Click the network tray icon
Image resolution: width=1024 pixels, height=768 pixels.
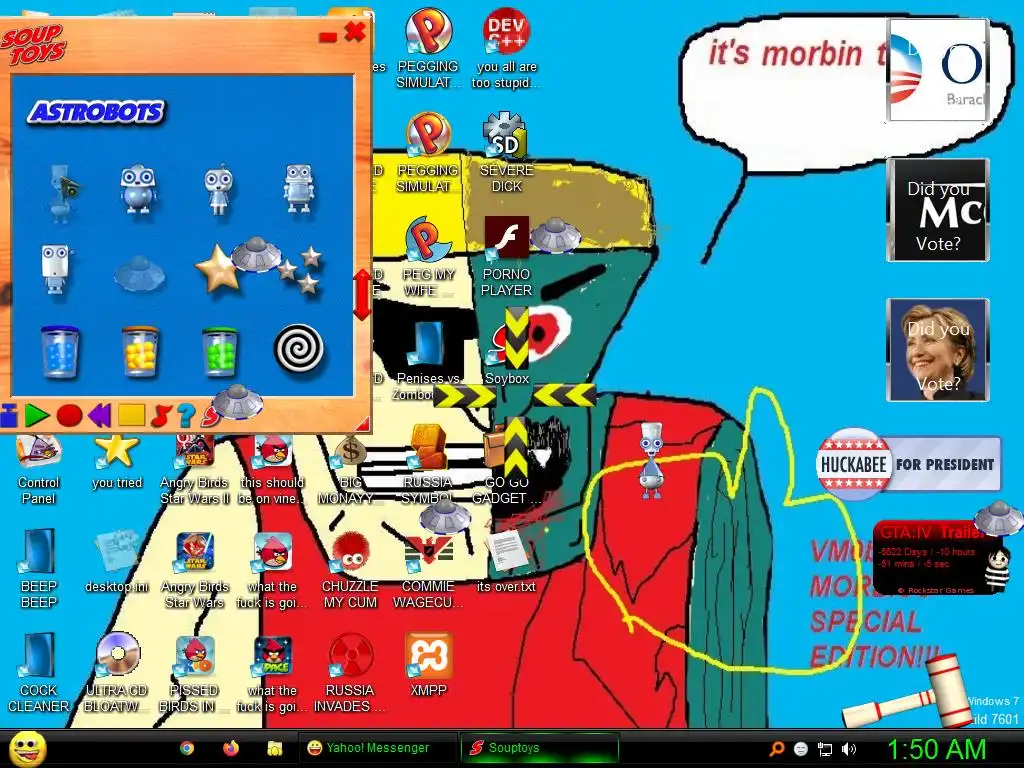pyautogui.click(x=825, y=749)
